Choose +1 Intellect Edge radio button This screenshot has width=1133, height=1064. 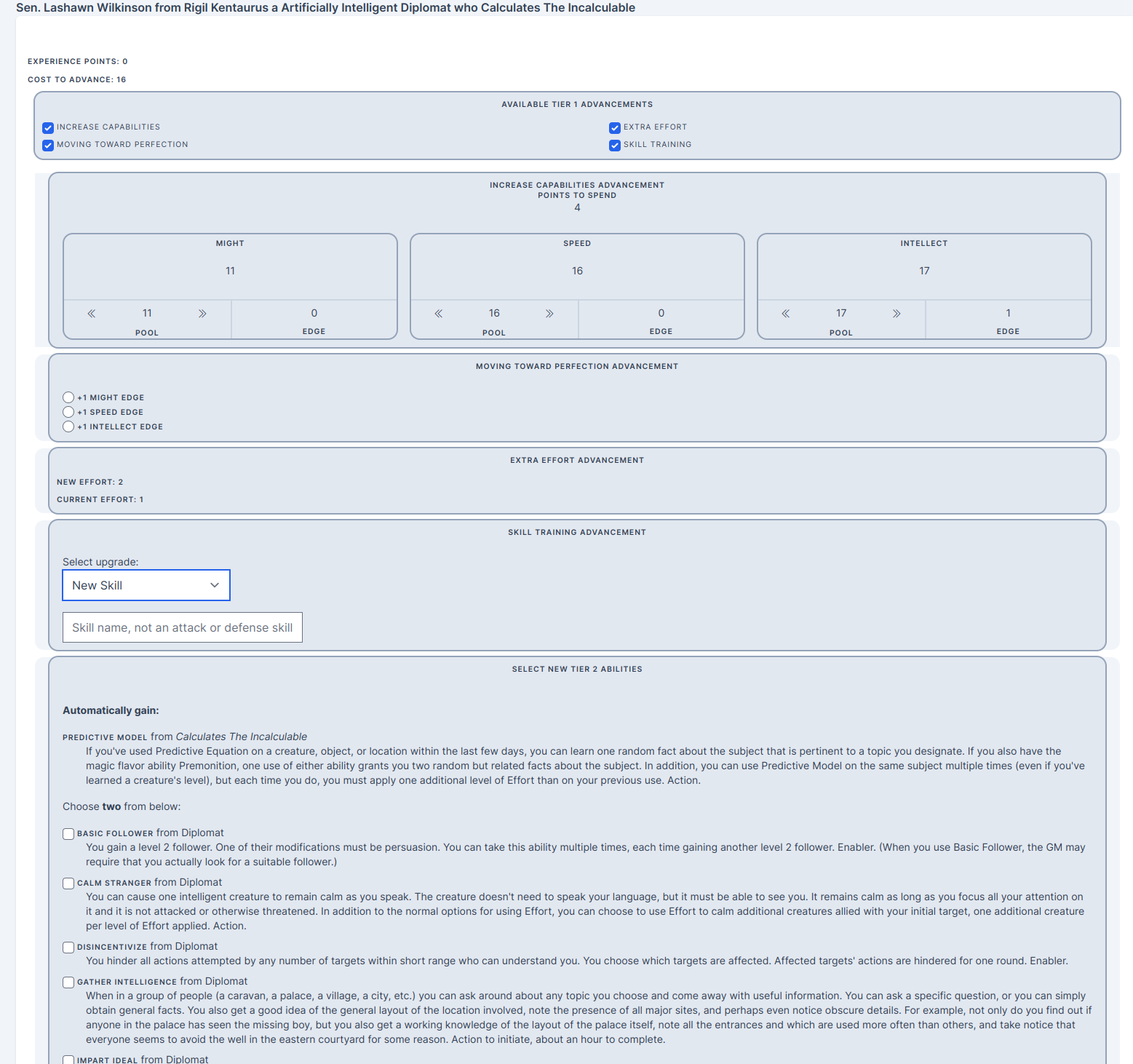tap(68, 426)
